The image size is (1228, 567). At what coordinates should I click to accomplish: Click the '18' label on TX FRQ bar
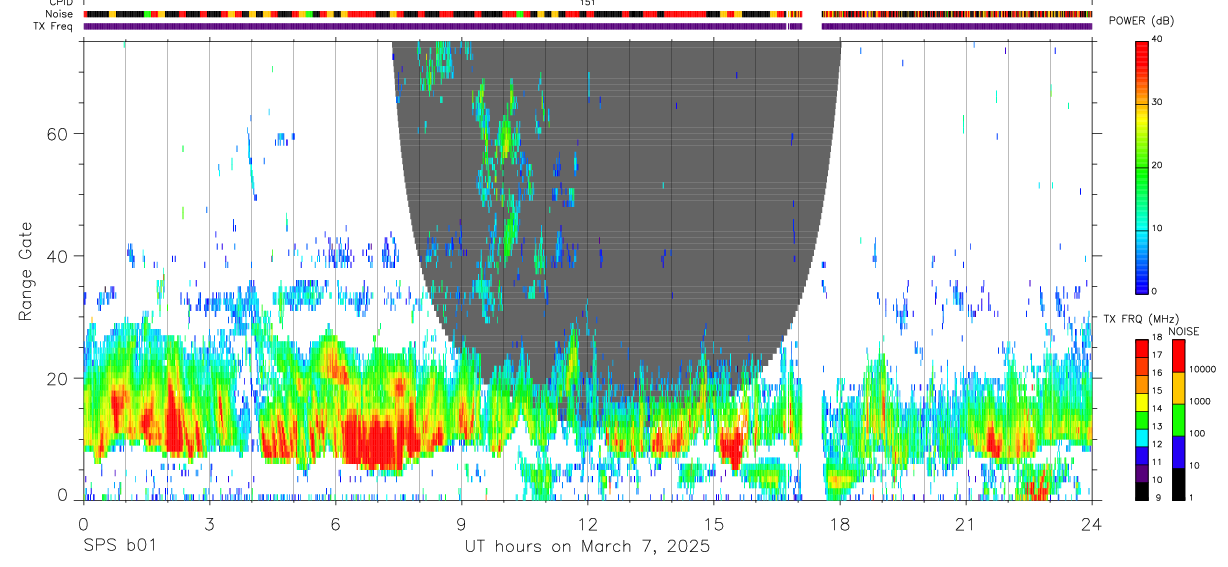(x=1157, y=337)
